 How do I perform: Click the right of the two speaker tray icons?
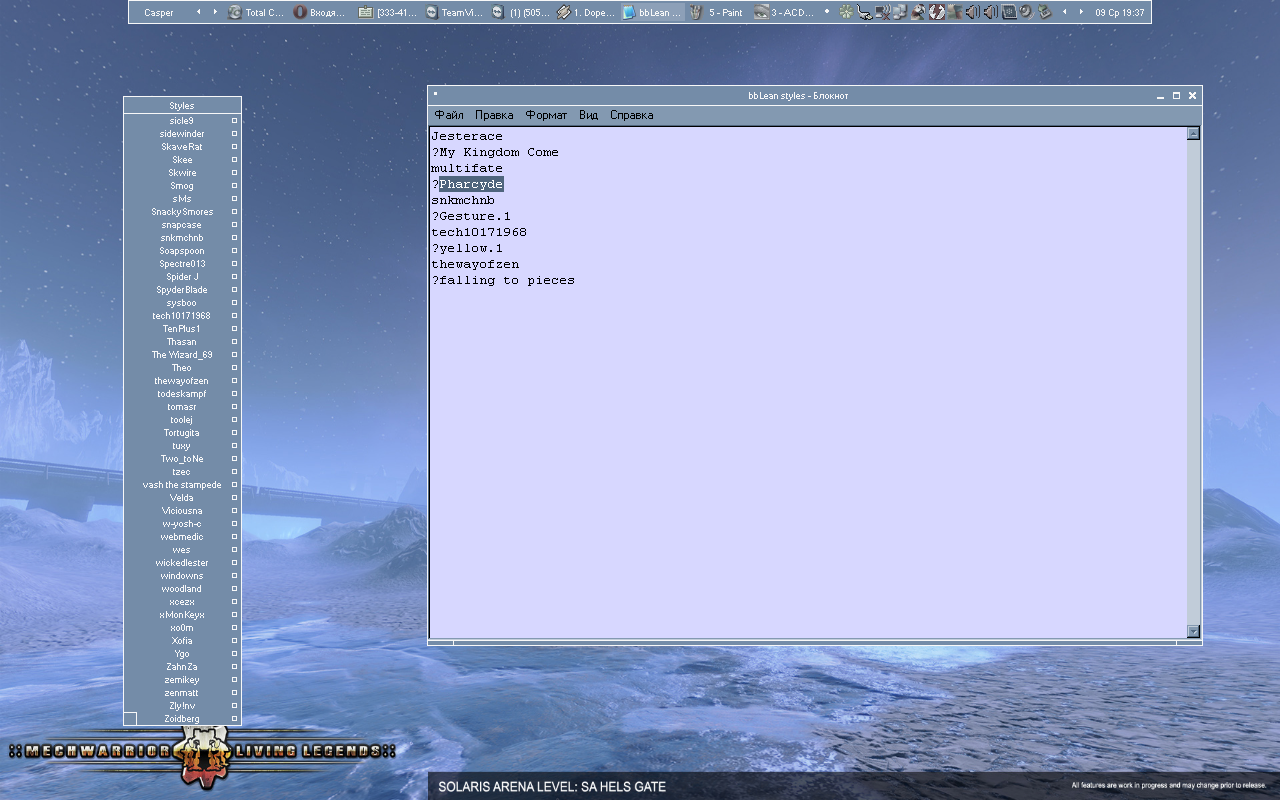990,12
